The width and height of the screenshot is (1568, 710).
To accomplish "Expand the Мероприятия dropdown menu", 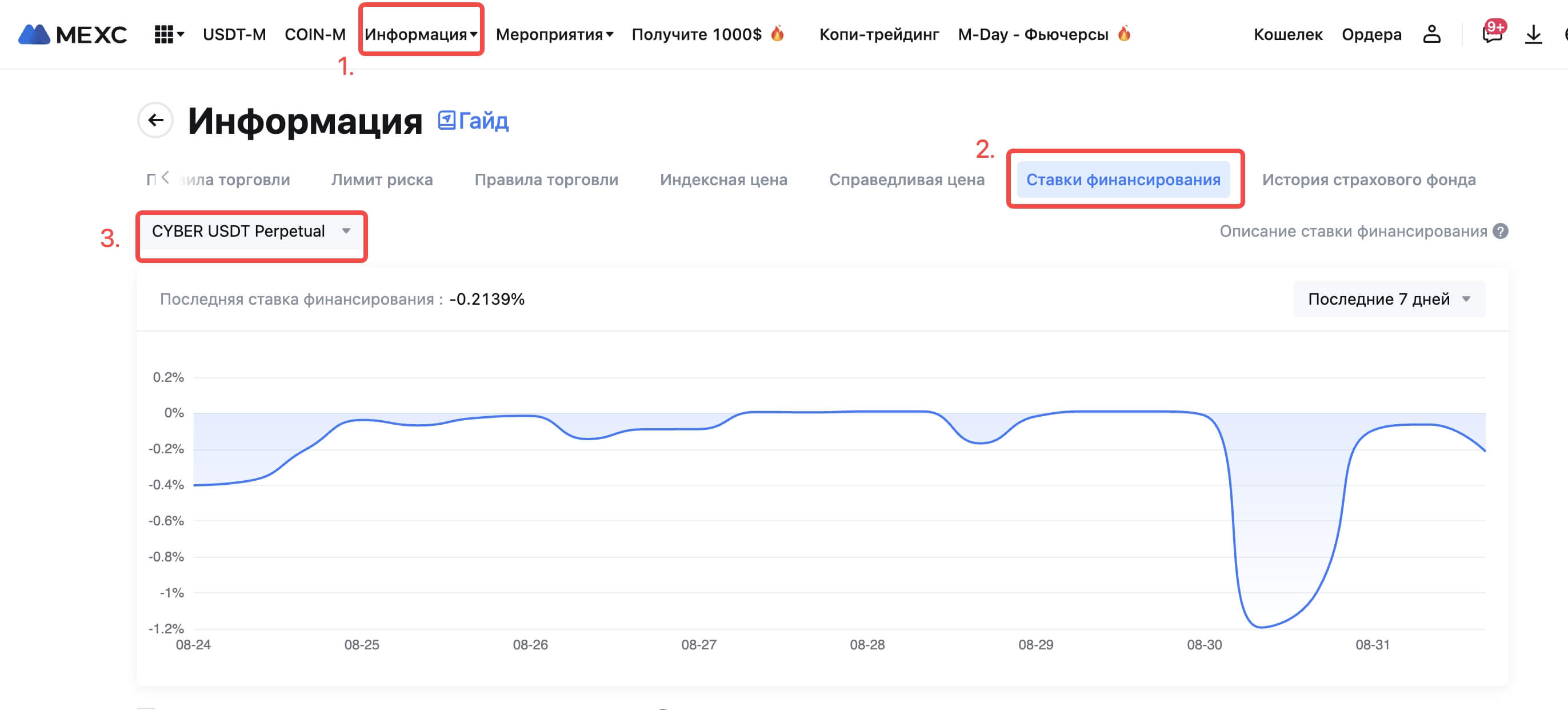I will coord(554,35).
